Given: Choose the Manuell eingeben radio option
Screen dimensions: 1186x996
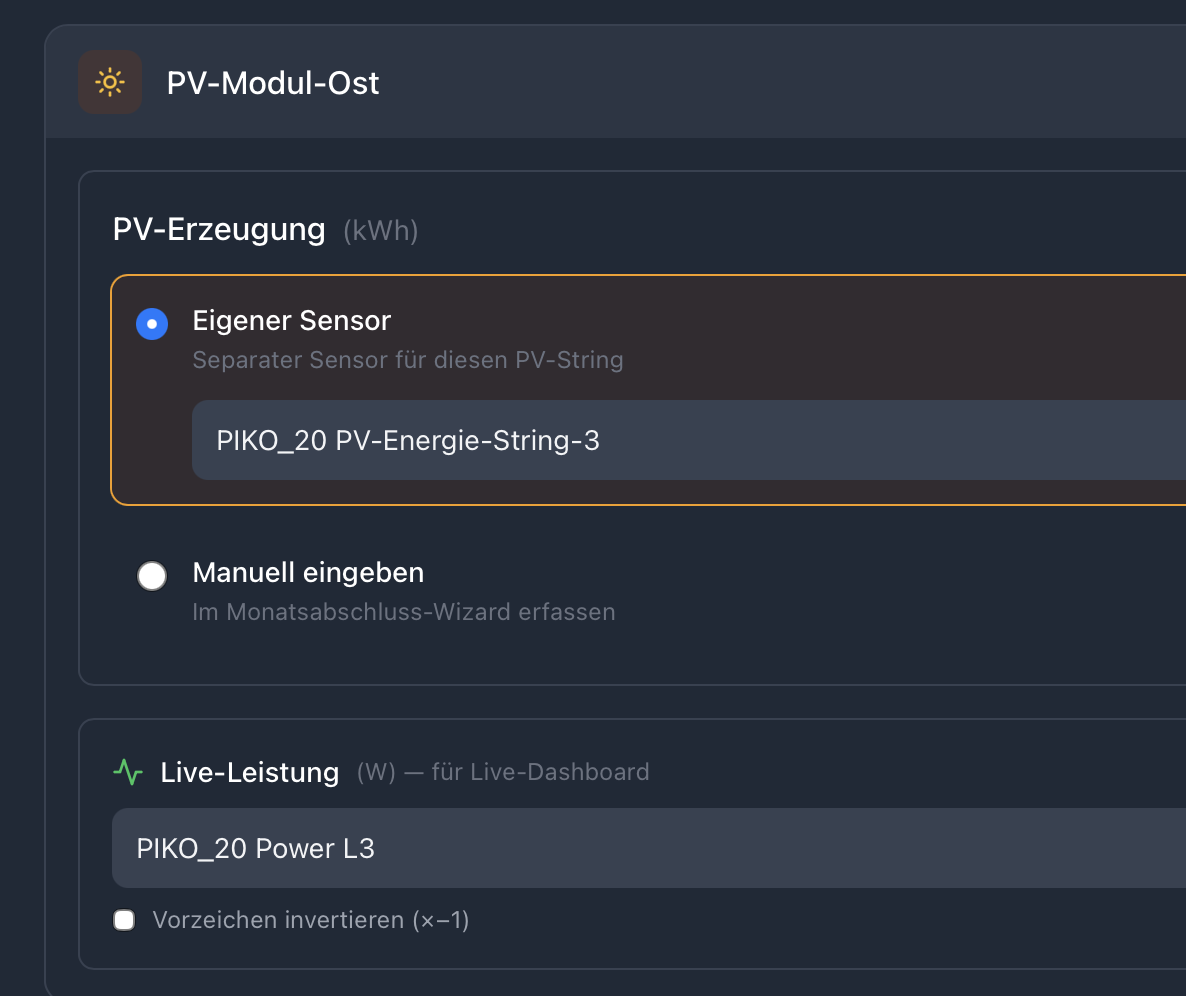Looking at the screenshot, I should [x=152, y=576].
